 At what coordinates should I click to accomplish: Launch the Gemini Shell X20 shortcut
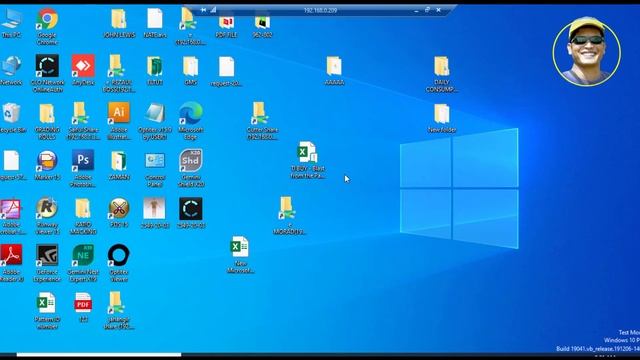click(x=191, y=161)
